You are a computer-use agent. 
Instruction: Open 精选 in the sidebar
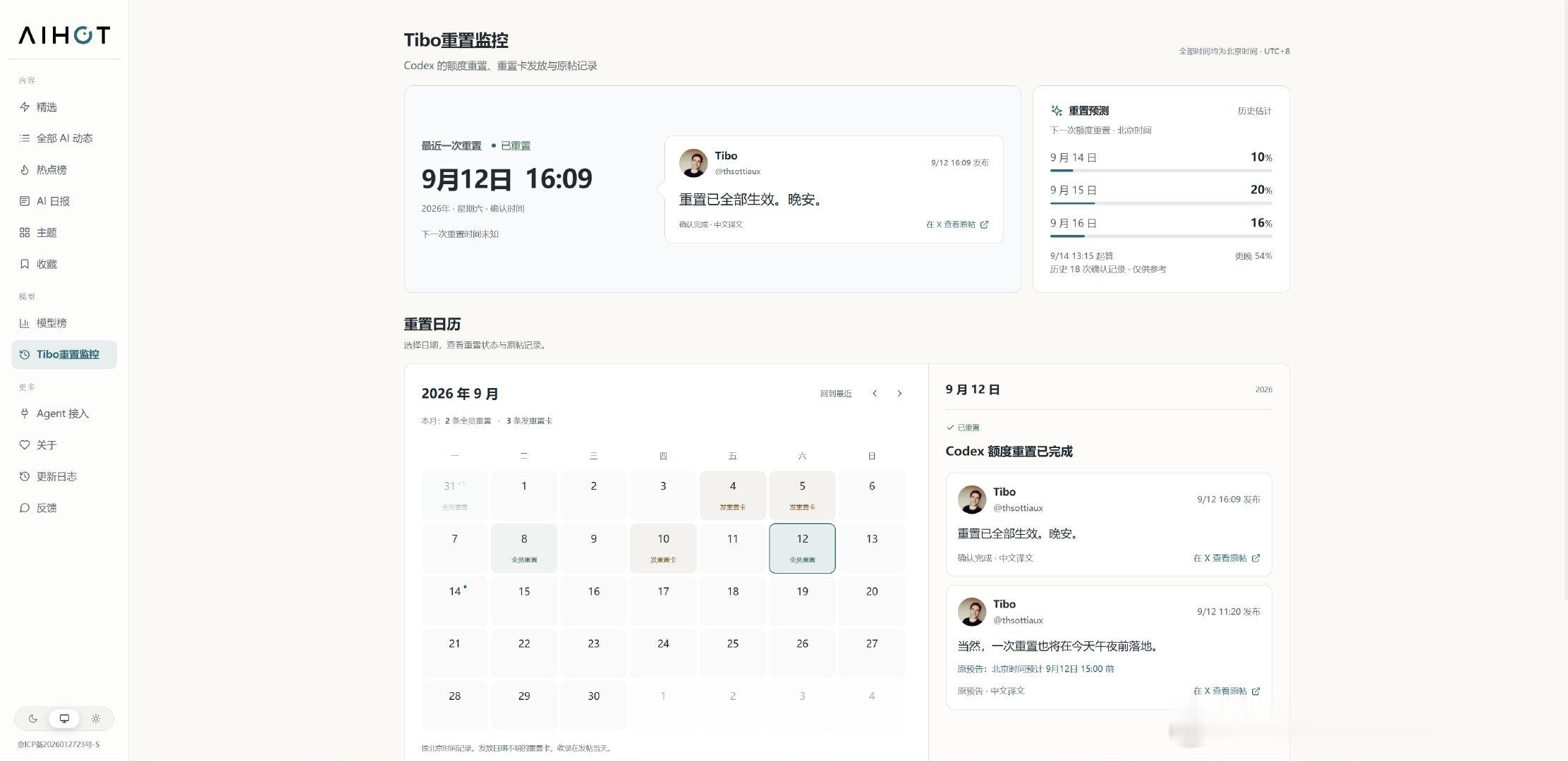pyautogui.click(x=64, y=107)
